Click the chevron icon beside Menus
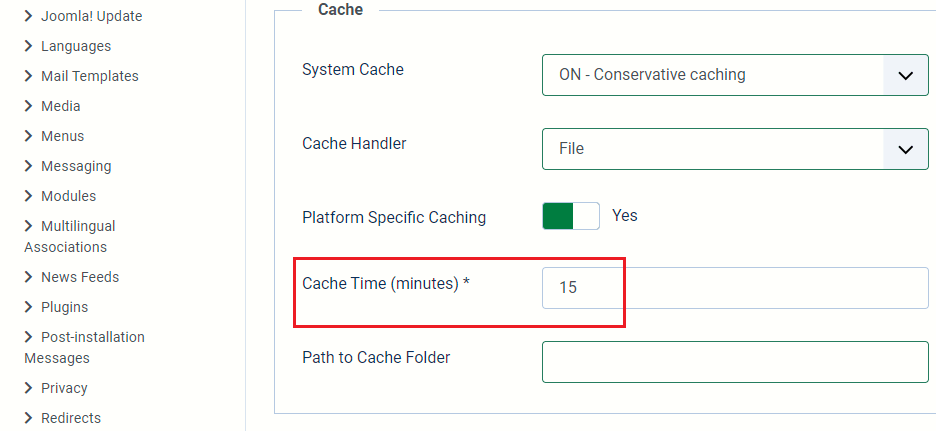The height and width of the screenshot is (431, 936). click(29, 136)
